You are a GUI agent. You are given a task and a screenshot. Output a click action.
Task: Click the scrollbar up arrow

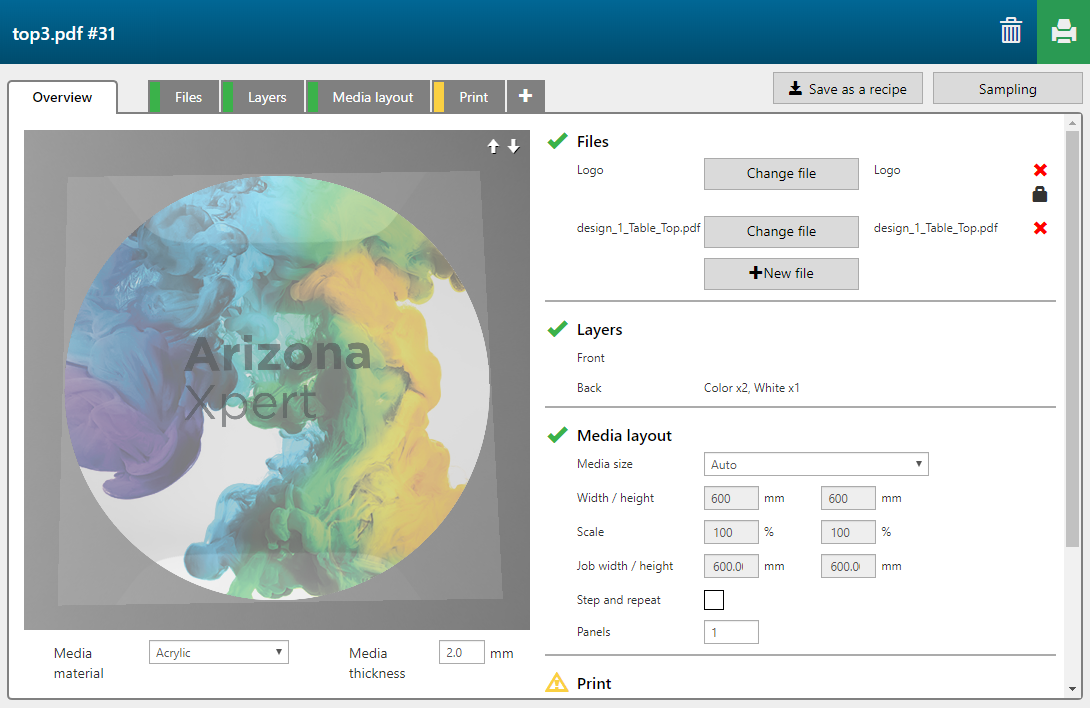point(1072,123)
